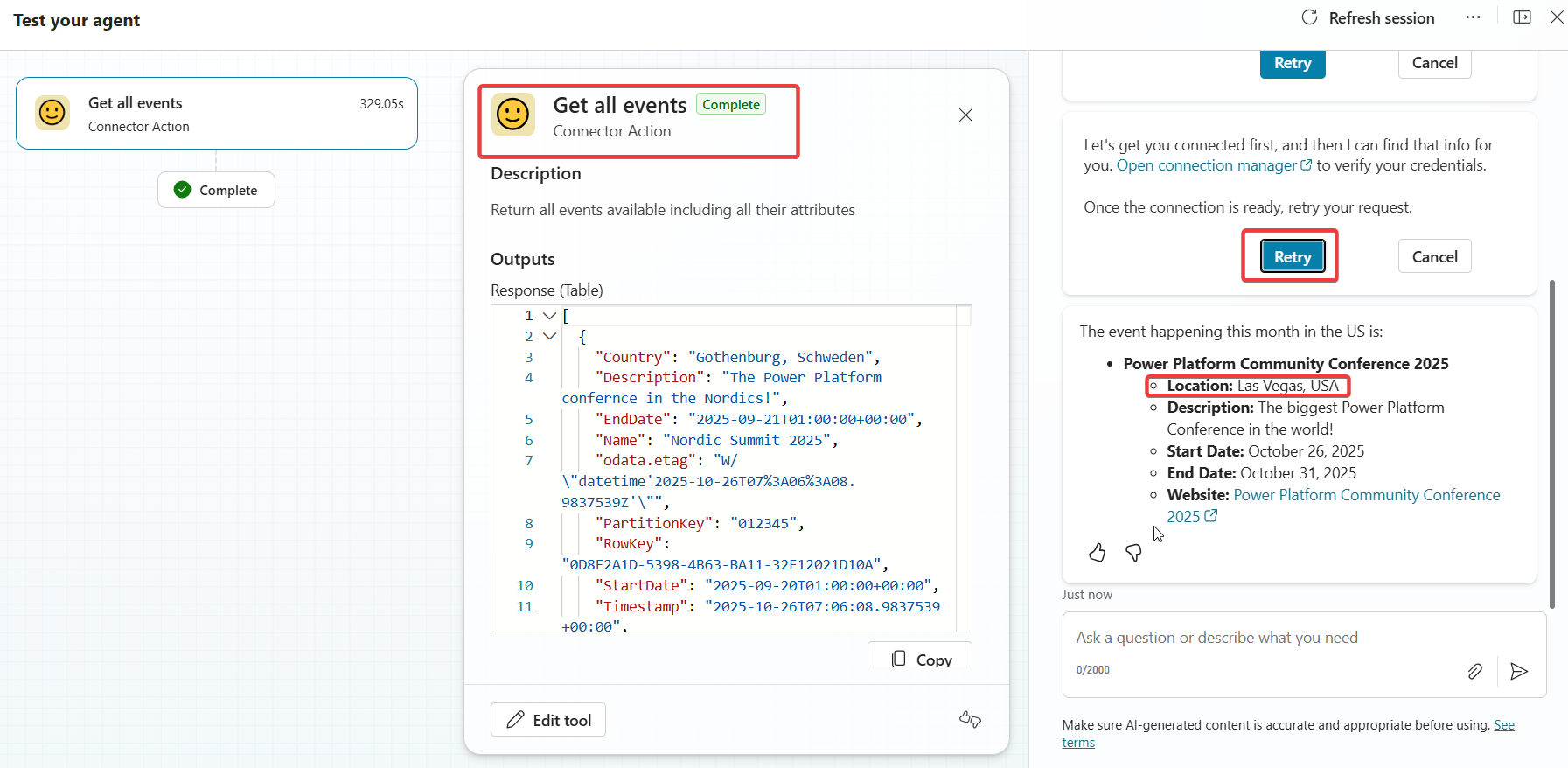Cancel the connection retry request
Viewport: 1568px width, 768px height.
[x=1434, y=256]
